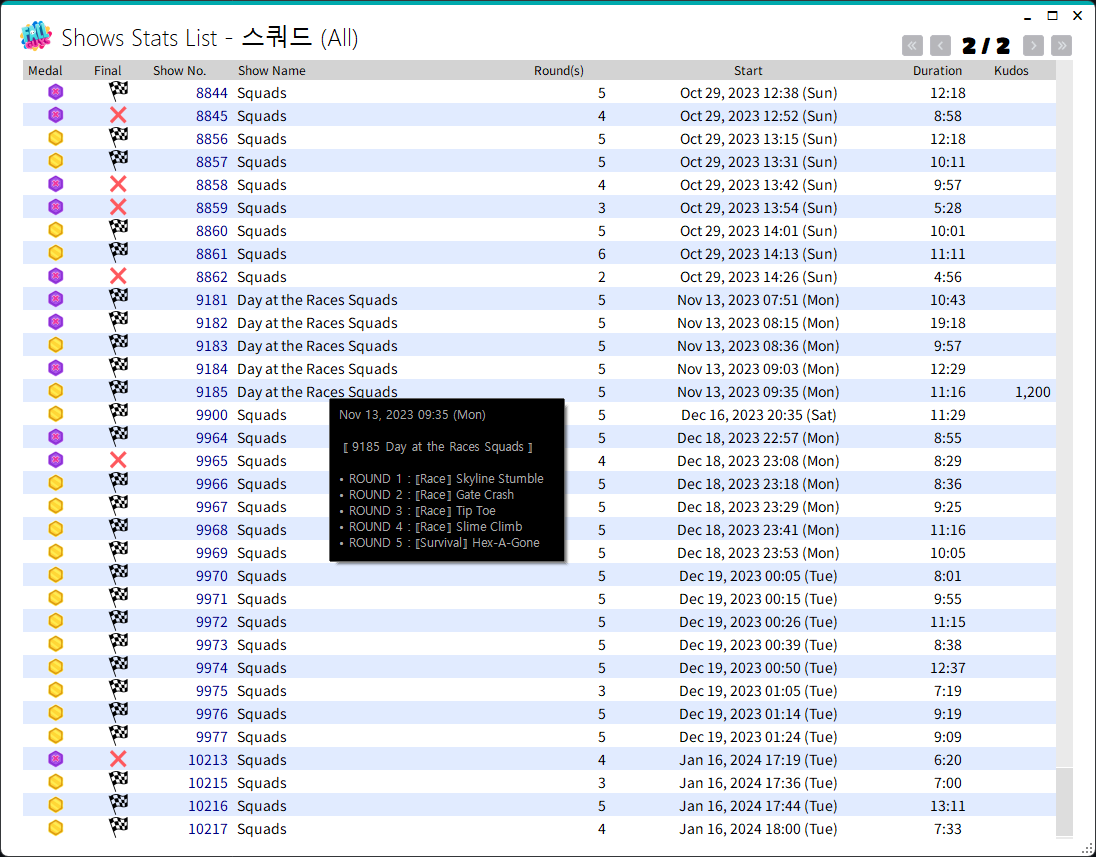
Task: Jump to the last page
Action: click(1061, 46)
